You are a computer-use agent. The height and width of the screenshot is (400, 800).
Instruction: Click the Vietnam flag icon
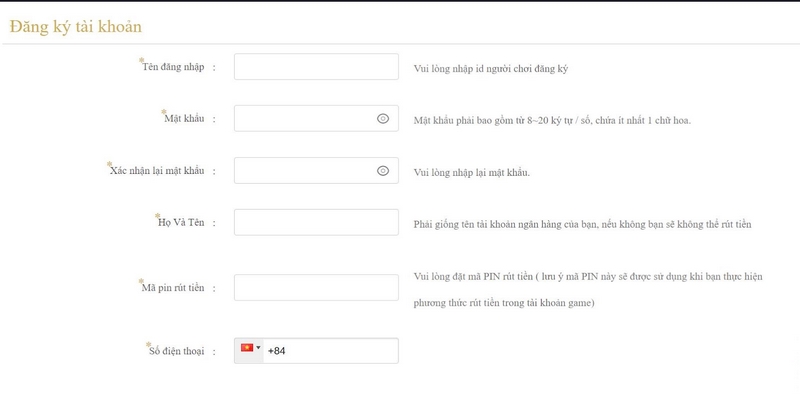[x=246, y=349]
